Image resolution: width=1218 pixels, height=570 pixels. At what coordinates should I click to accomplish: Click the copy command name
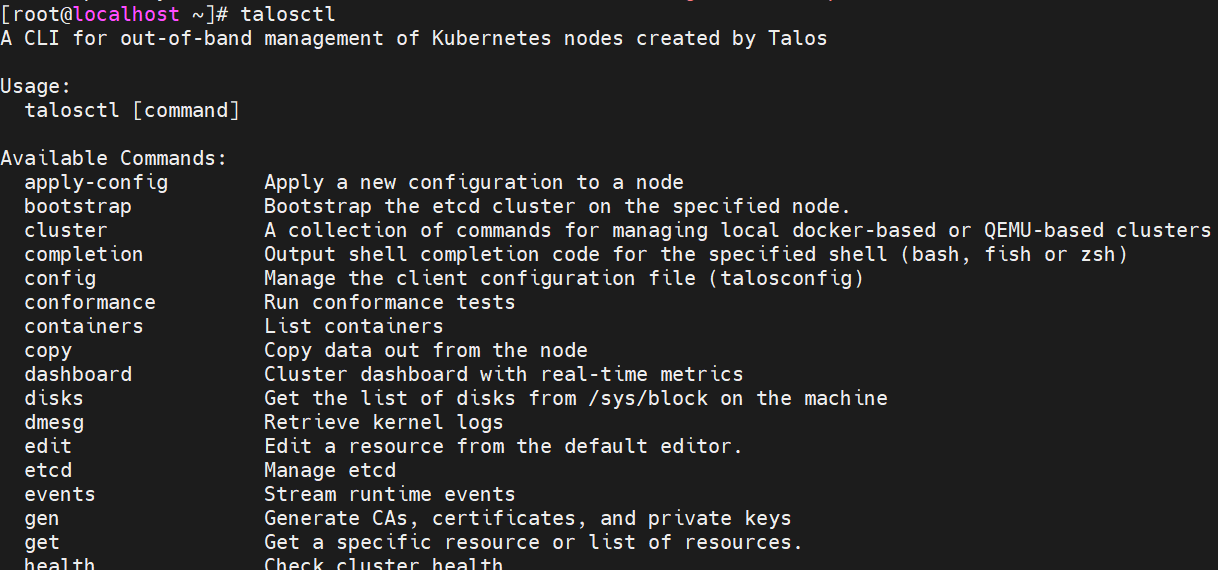pyautogui.click(x=48, y=351)
